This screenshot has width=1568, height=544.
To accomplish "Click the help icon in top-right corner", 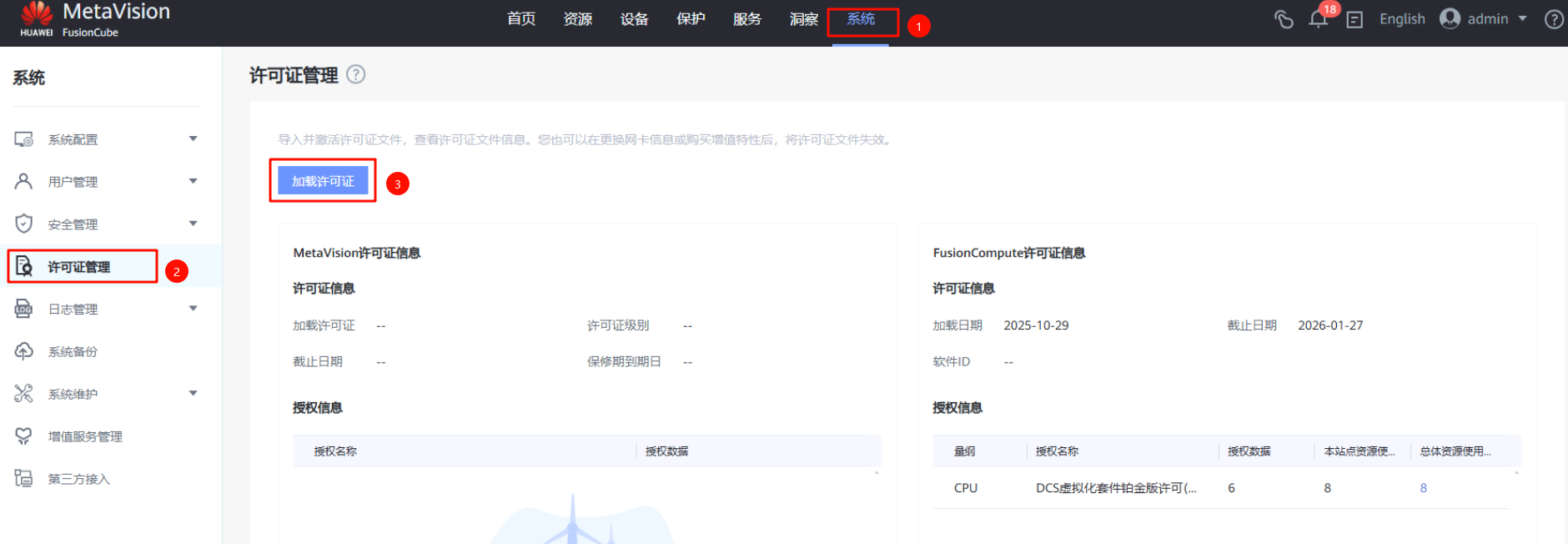I will (1554, 19).
